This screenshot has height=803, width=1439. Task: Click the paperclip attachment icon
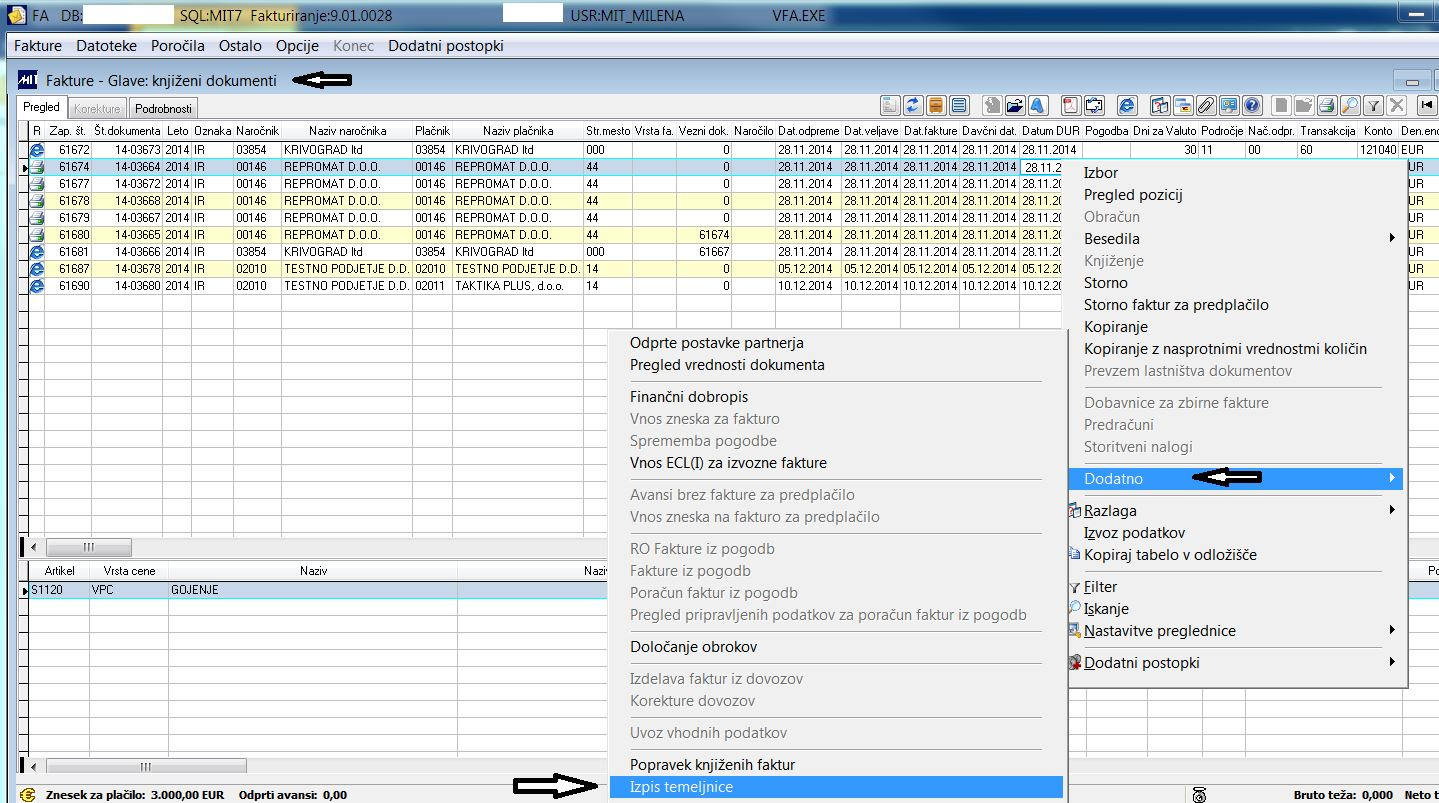point(1207,106)
